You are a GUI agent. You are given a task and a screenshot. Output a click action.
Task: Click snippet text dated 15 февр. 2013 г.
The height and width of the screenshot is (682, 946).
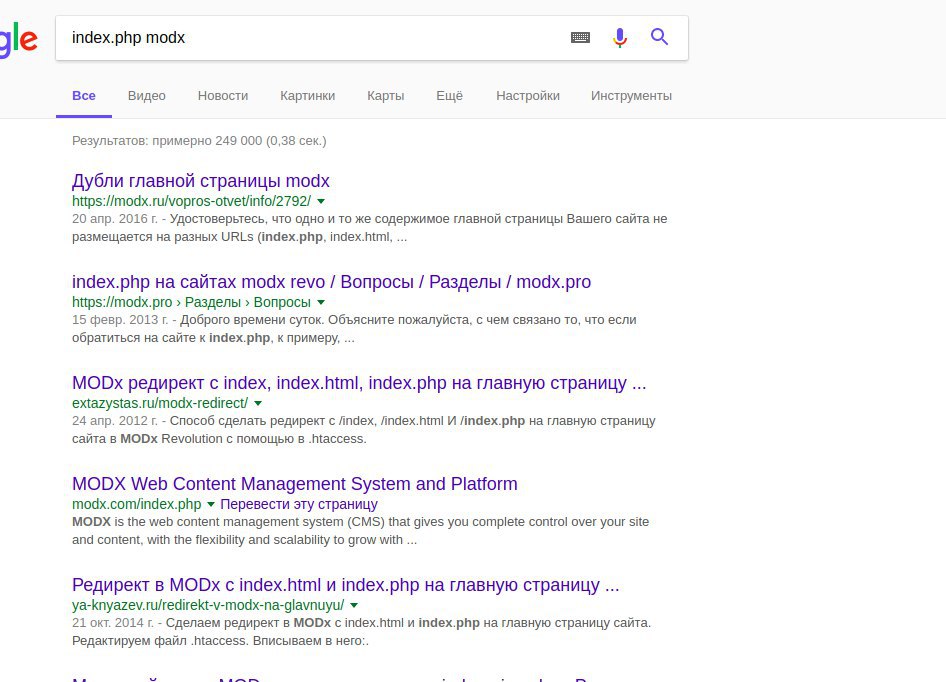click(x=354, y=328)
